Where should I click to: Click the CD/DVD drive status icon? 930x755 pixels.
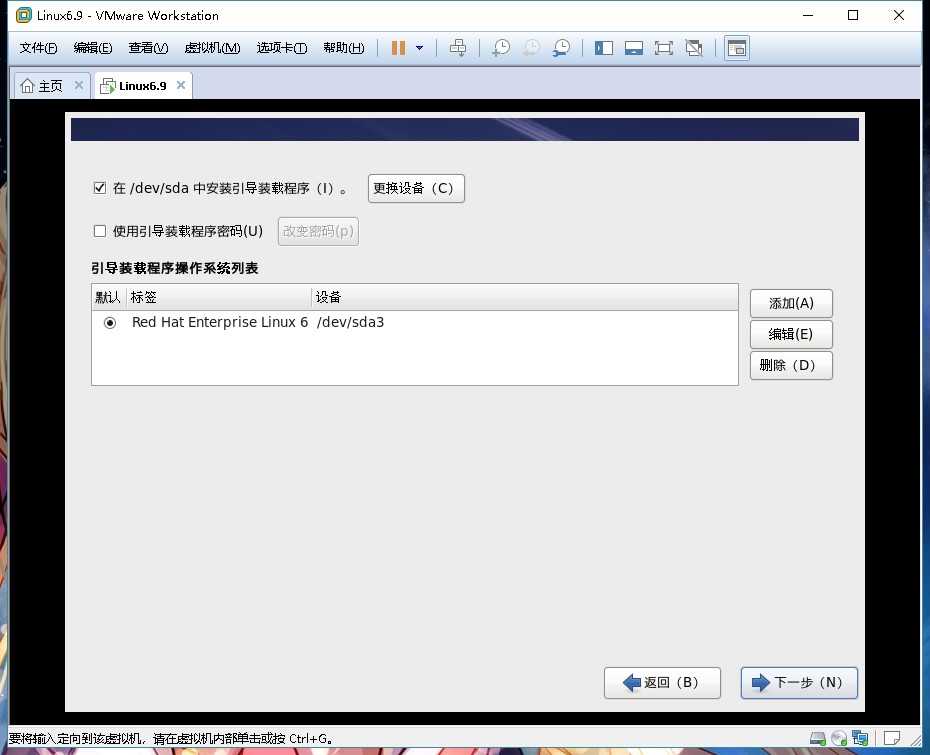[x=839, y=738]
